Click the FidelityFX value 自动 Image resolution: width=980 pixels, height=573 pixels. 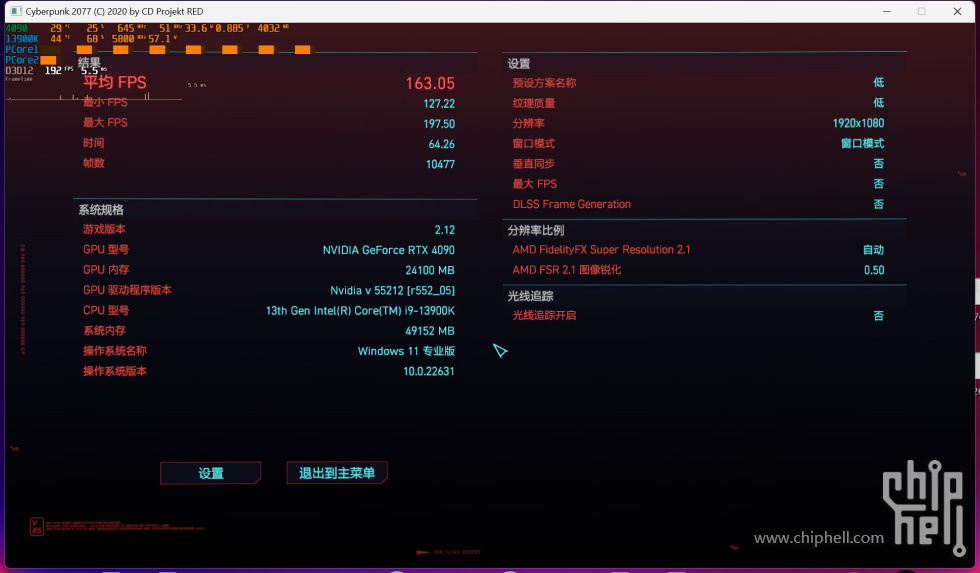tap(873, 250)
